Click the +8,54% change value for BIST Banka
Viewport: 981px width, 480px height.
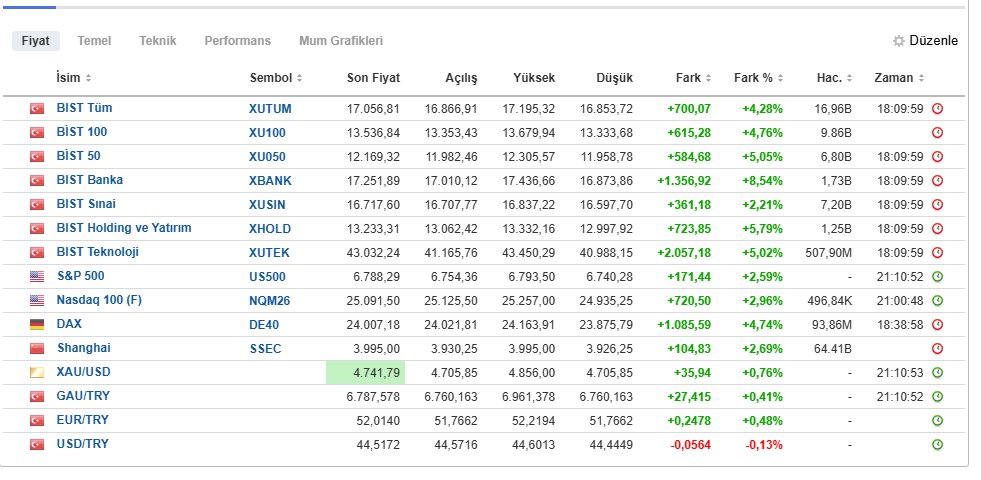point(763,181)
